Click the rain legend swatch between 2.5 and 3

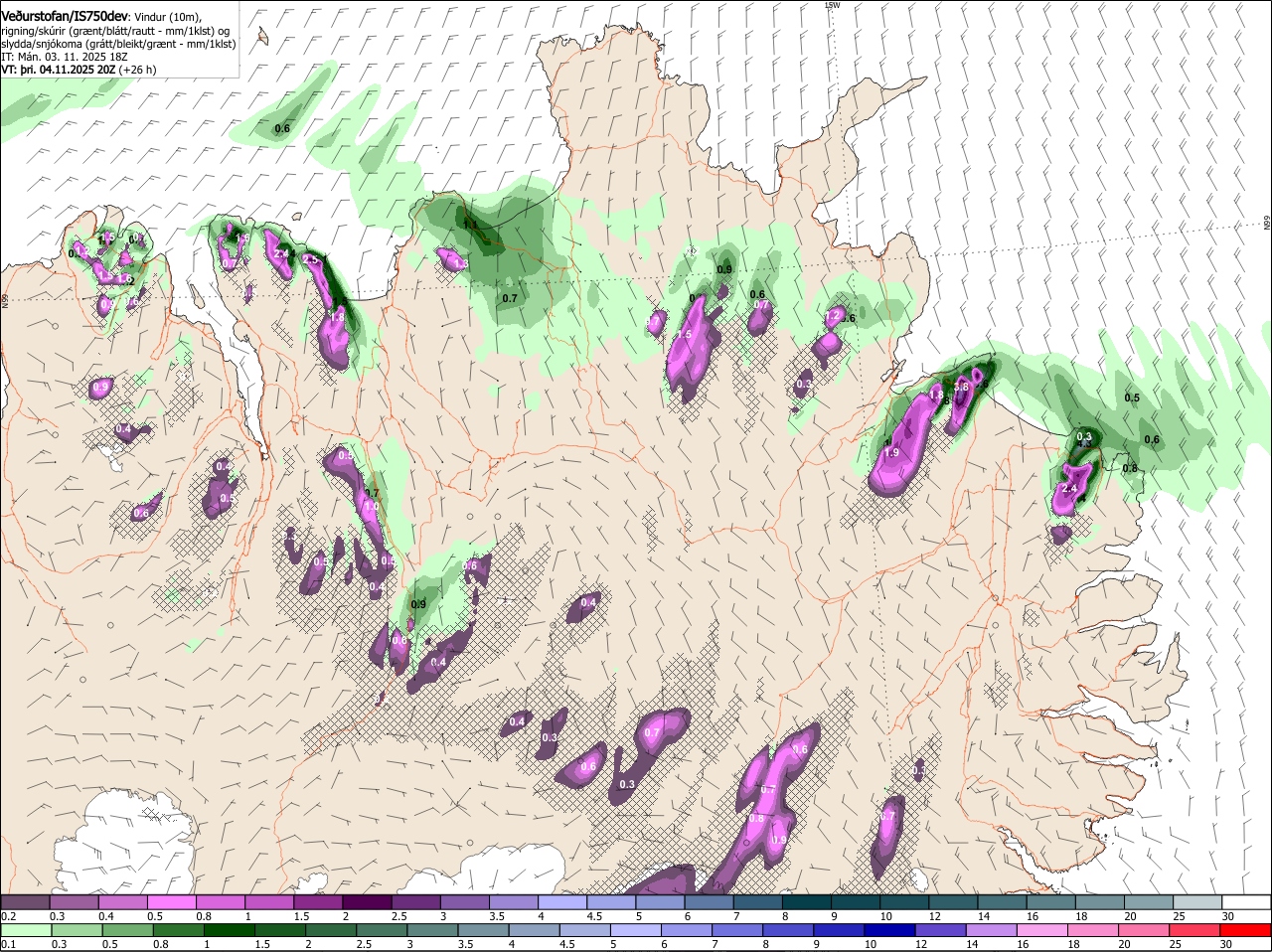coord(381,930)
